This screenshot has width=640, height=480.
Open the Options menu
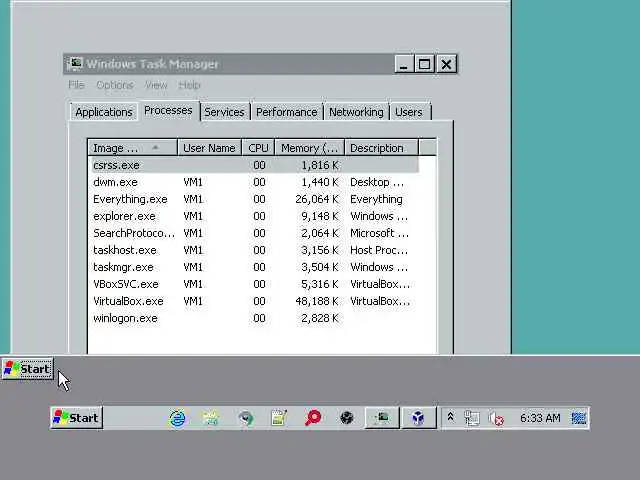point(115,85)
